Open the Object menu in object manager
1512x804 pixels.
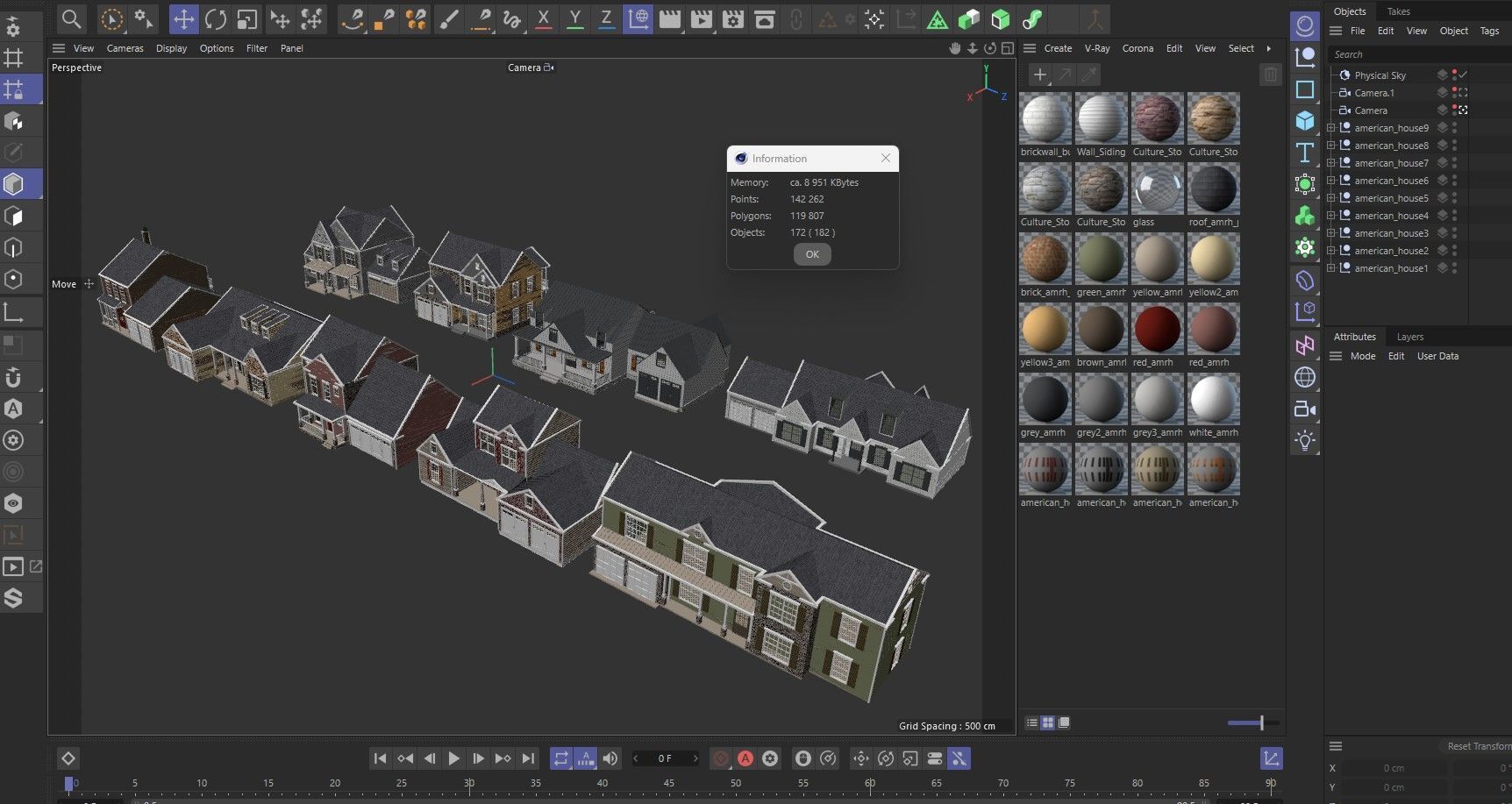[1453, 31]
